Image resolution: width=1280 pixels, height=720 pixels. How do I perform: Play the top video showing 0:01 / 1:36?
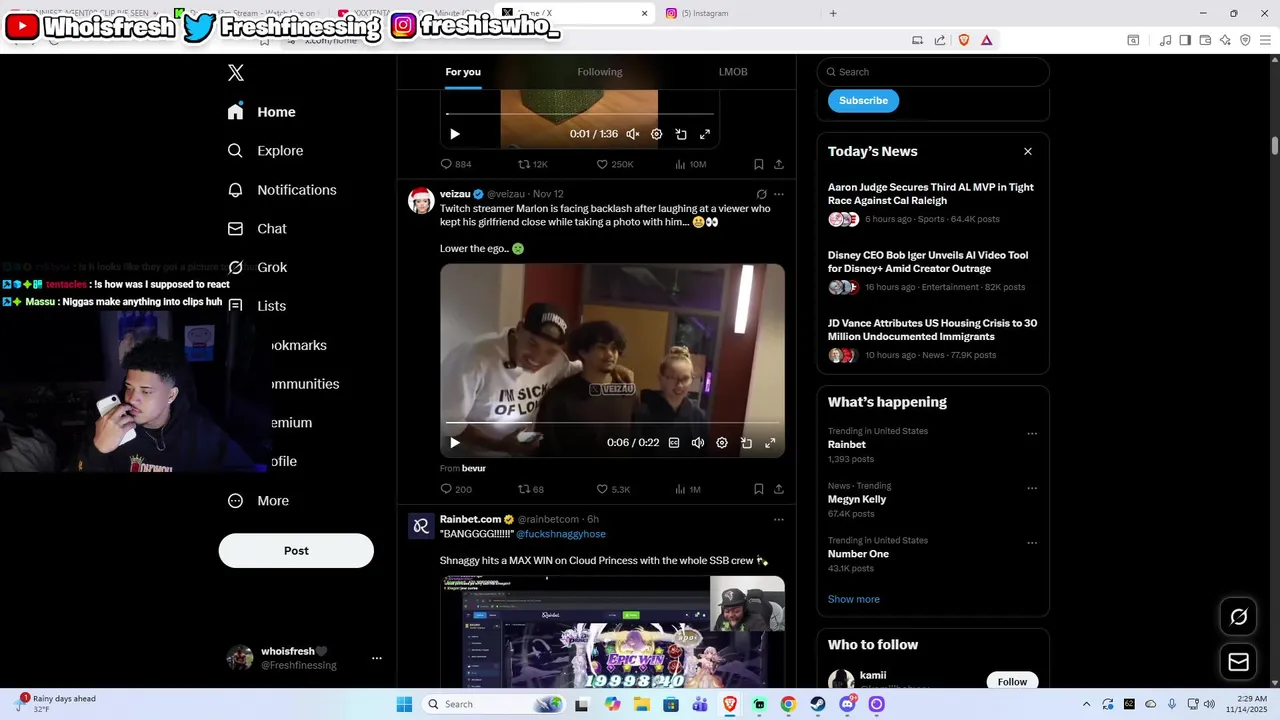coord(455,134)
